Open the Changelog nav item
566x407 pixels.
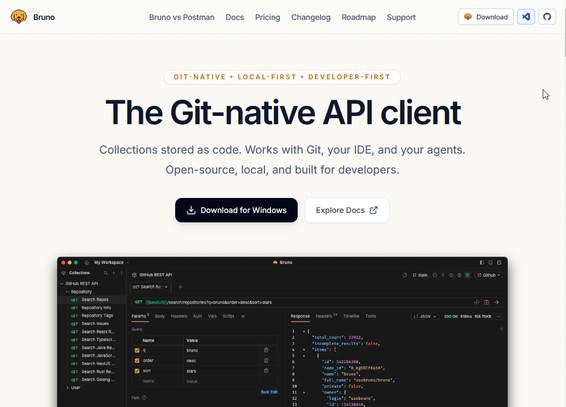click(311, 17)
